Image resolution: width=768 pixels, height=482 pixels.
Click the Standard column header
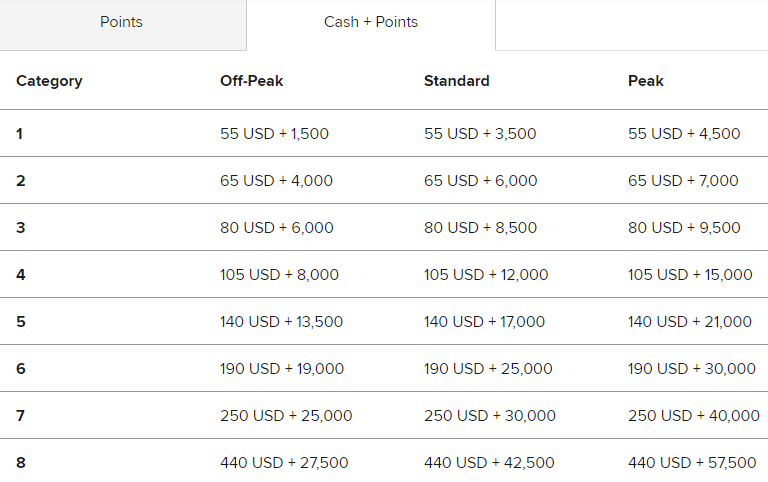456,81
